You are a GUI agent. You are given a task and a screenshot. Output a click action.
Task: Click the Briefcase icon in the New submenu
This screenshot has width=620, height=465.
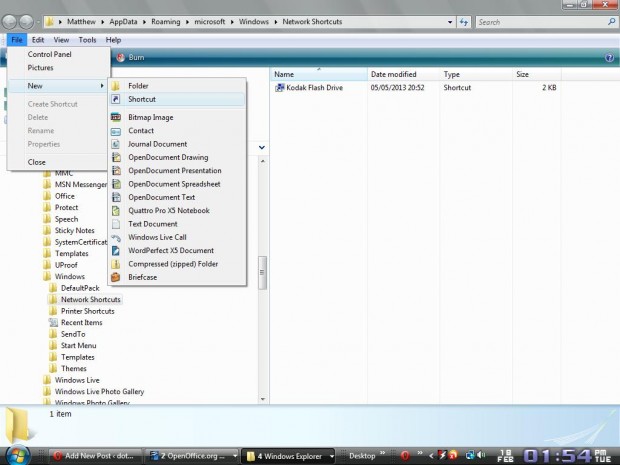(x=117, y=277)
